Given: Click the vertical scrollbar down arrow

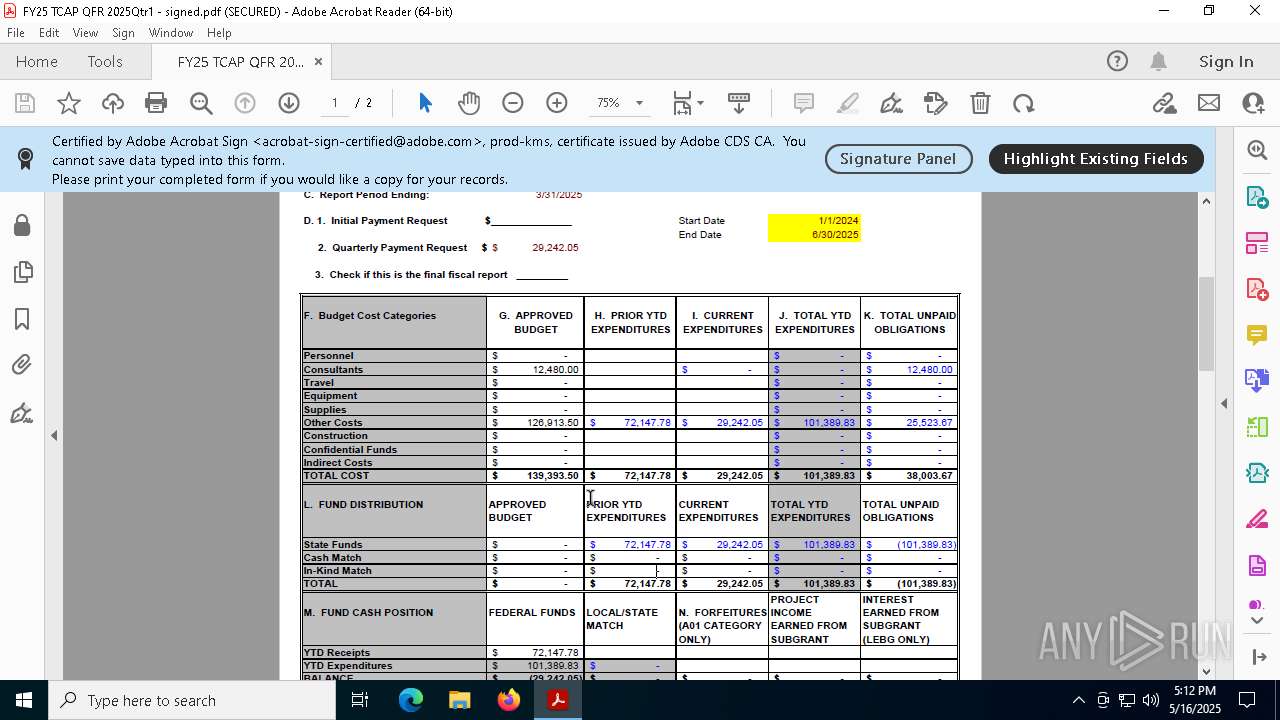Looking at the screenshot, I should tap(1206, 671).
